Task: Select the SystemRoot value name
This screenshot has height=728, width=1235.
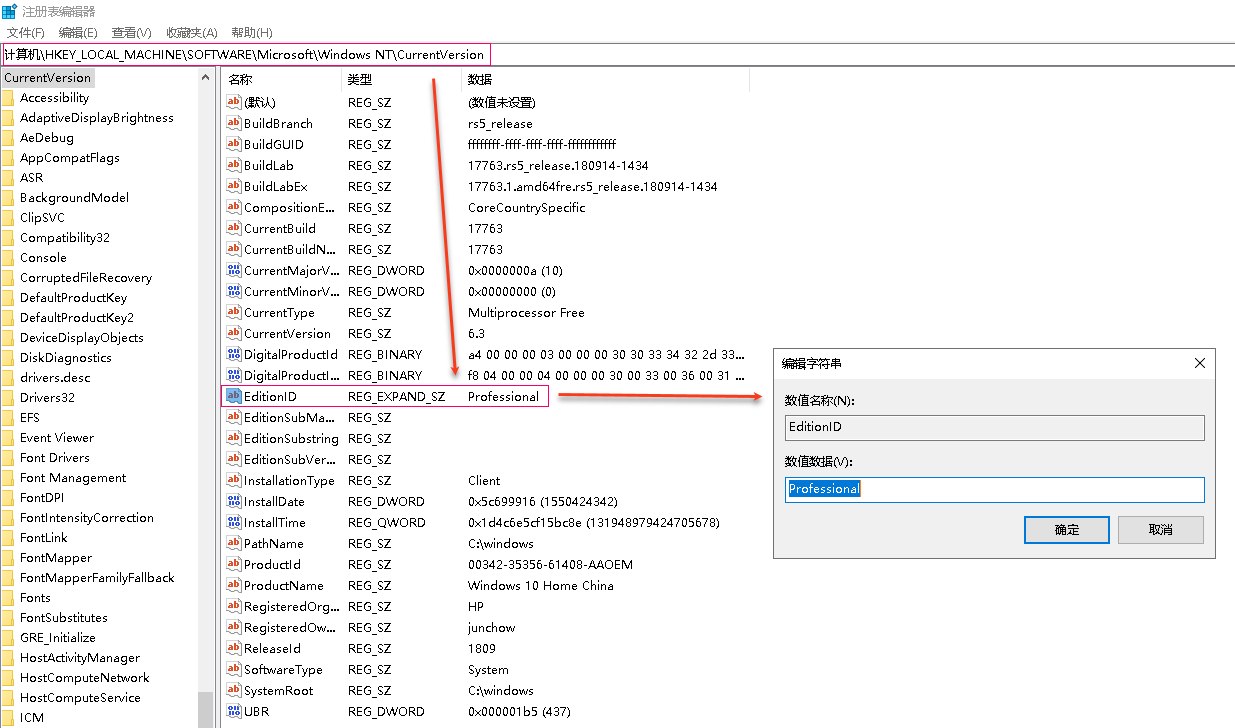Action: click(278, 690)
